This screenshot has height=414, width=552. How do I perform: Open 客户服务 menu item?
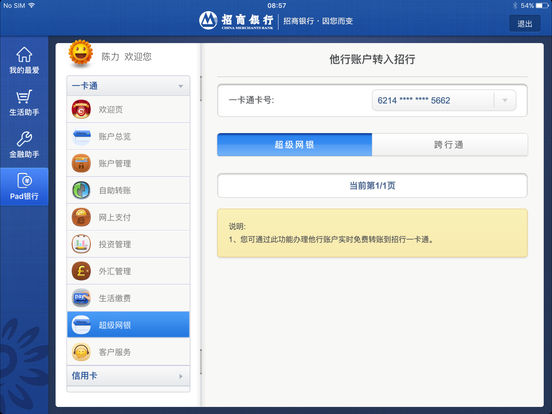pos(128,352)
